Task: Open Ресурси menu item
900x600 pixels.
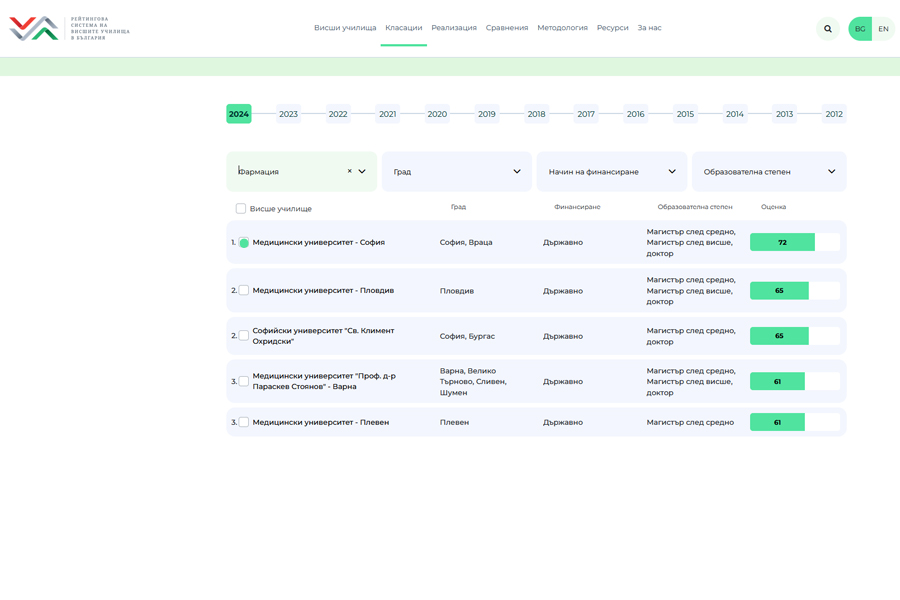Action: coord(612,28)
